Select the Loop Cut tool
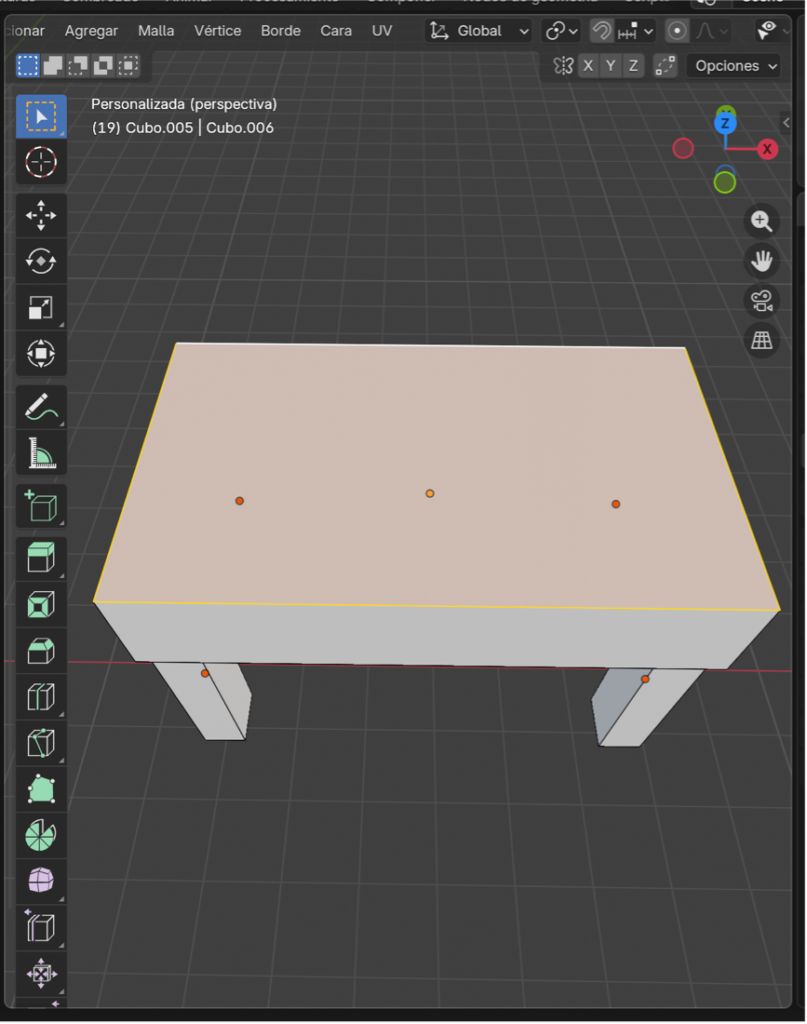The width and height of the screenshot is (807, 1024). [41, 697]
